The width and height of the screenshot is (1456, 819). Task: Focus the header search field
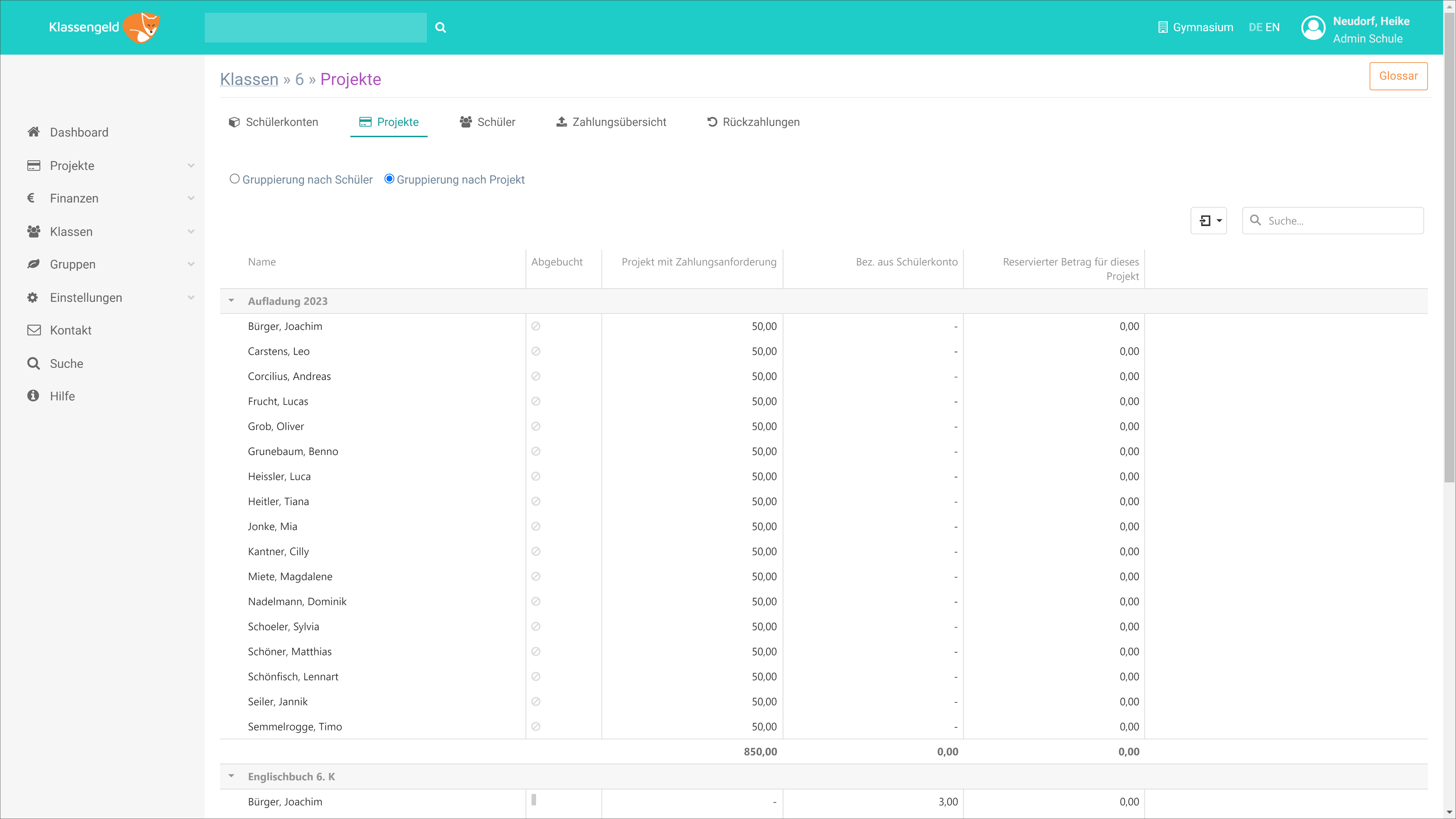pos(315,27)
